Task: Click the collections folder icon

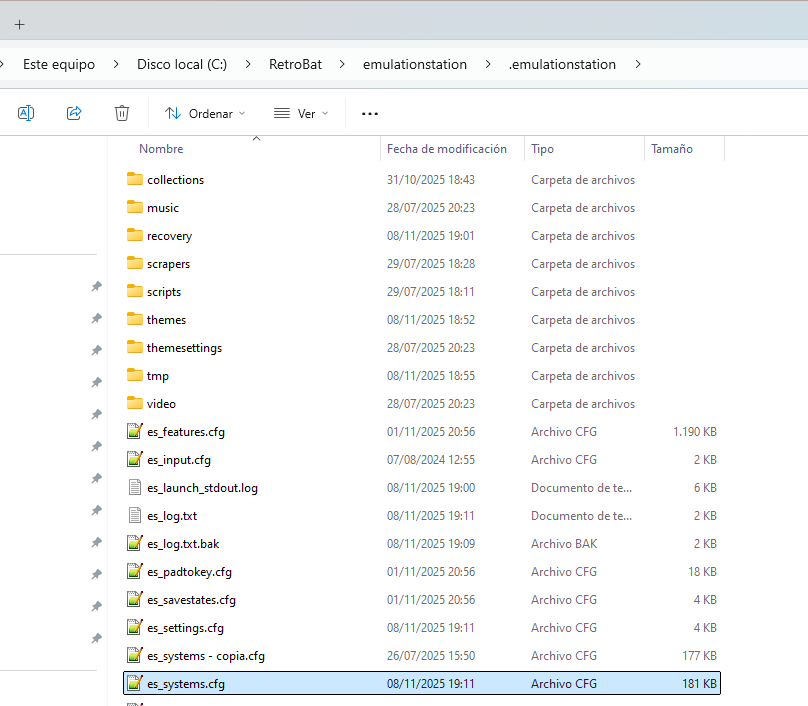Action: [135, 180]
